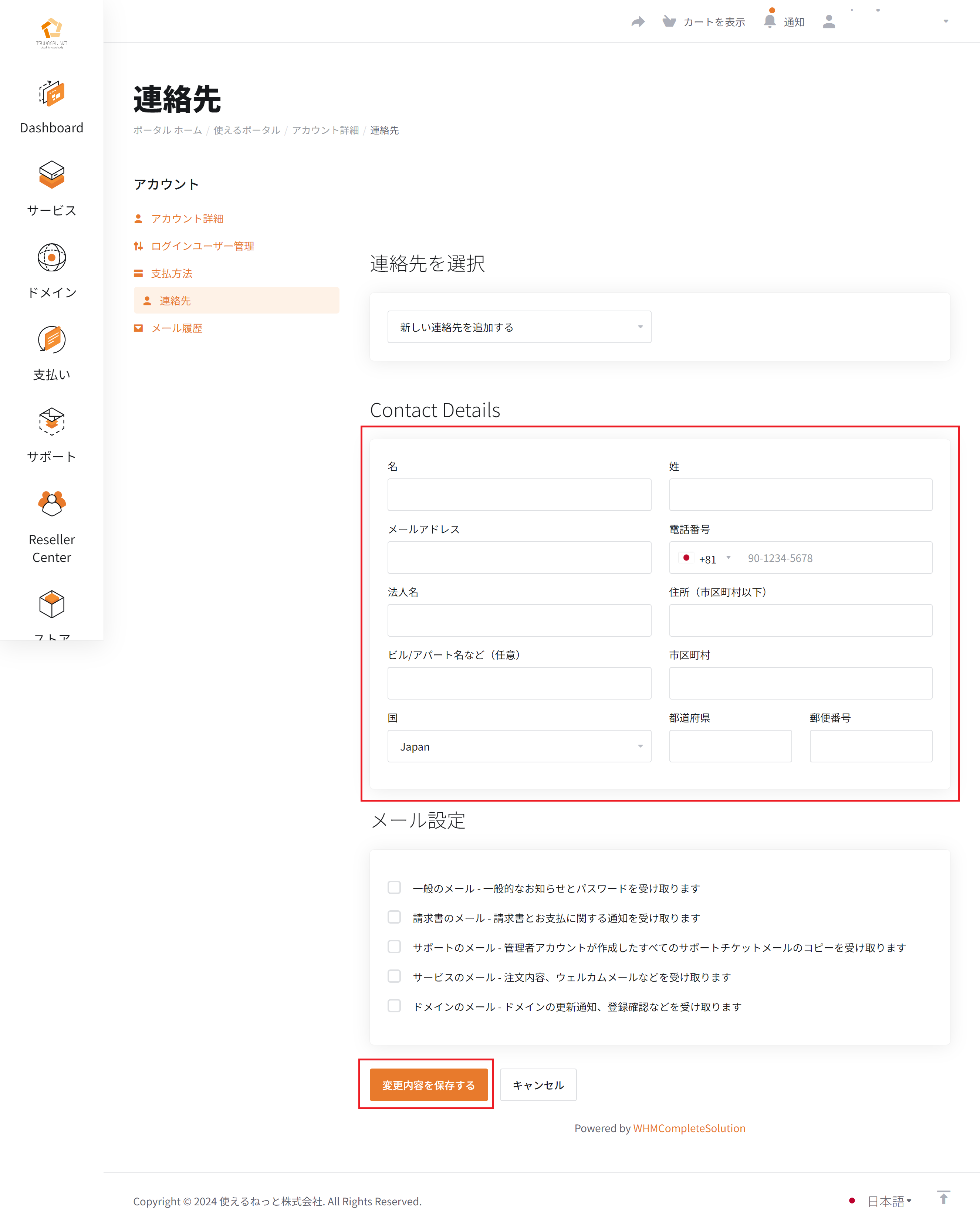Click the 変更内容を保存する button
Screen dimensions: 980x1229
pos(428,1085)
